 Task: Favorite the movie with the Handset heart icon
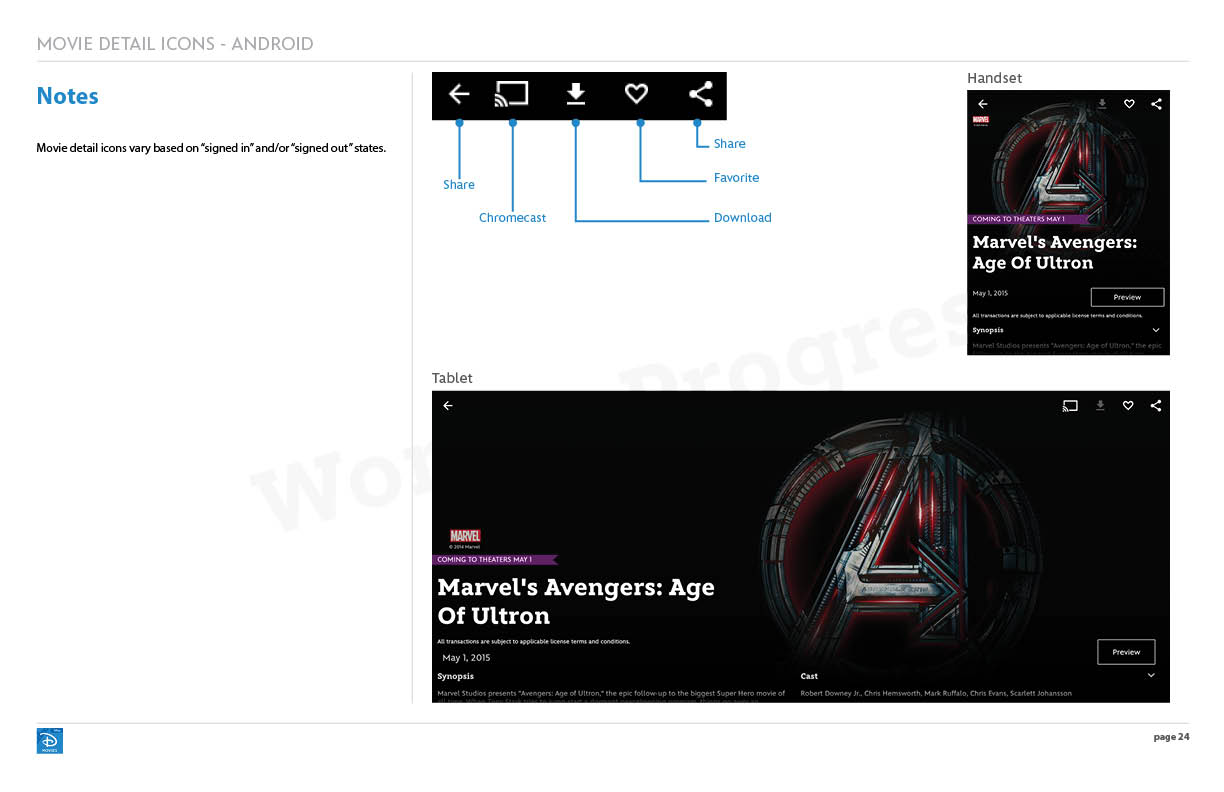point(1129,104)
